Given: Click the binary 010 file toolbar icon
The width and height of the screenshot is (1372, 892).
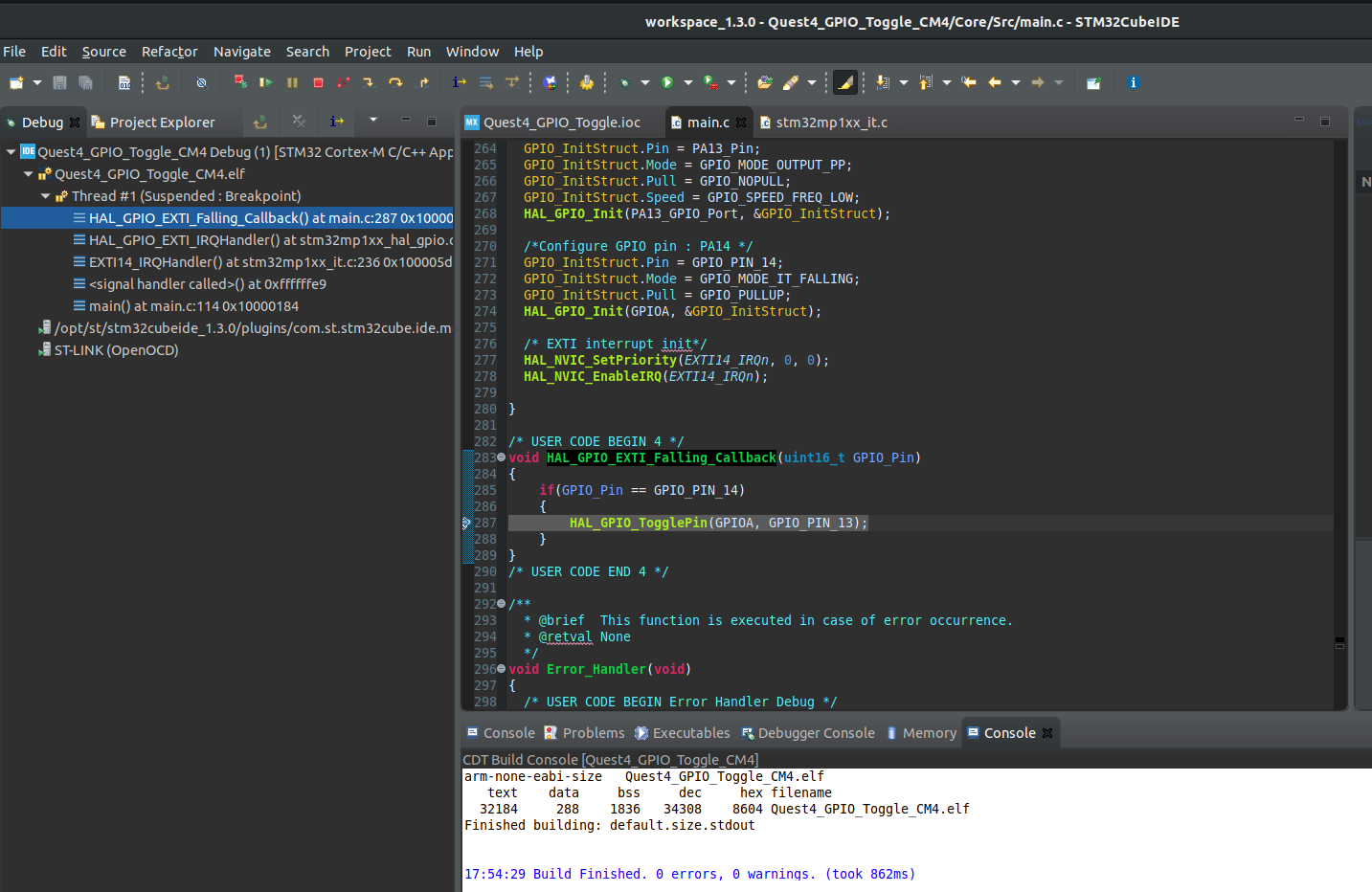Looking at the screenshot, I should click(x=124, y=83).
